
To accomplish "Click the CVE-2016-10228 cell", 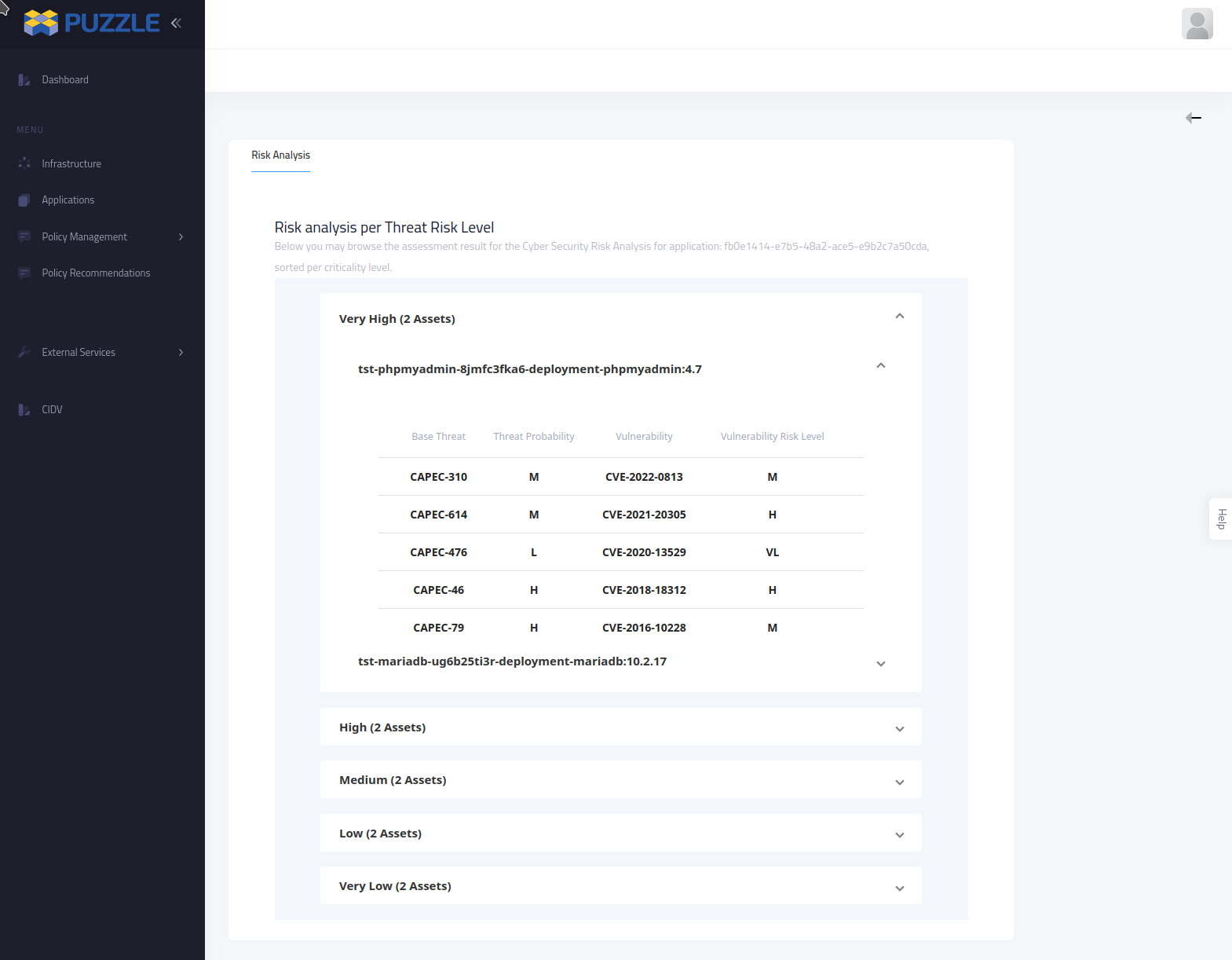I will coord(644,628).
